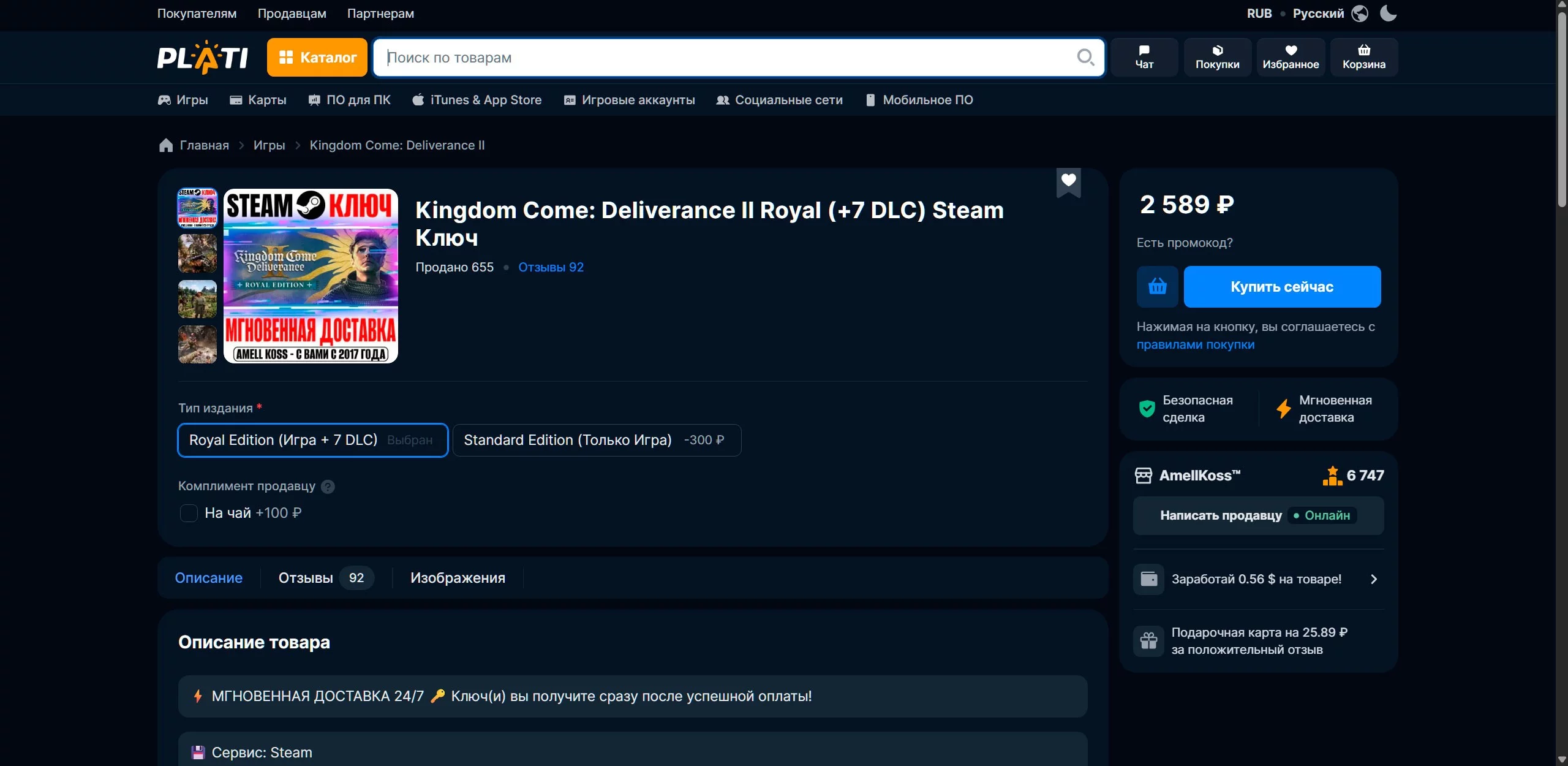This screenshot has height=766, width=1568.
Task: Click the search magnifier icon
Action: point(1085,57)
